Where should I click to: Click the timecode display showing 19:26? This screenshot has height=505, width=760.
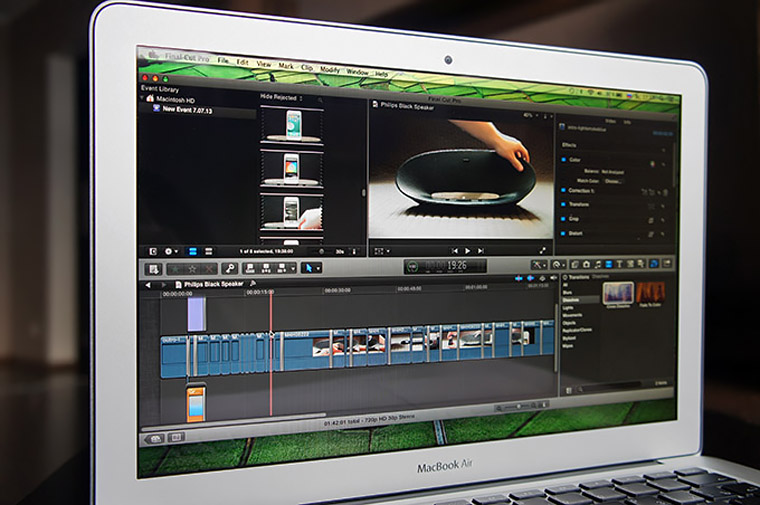tap(445, 266)
